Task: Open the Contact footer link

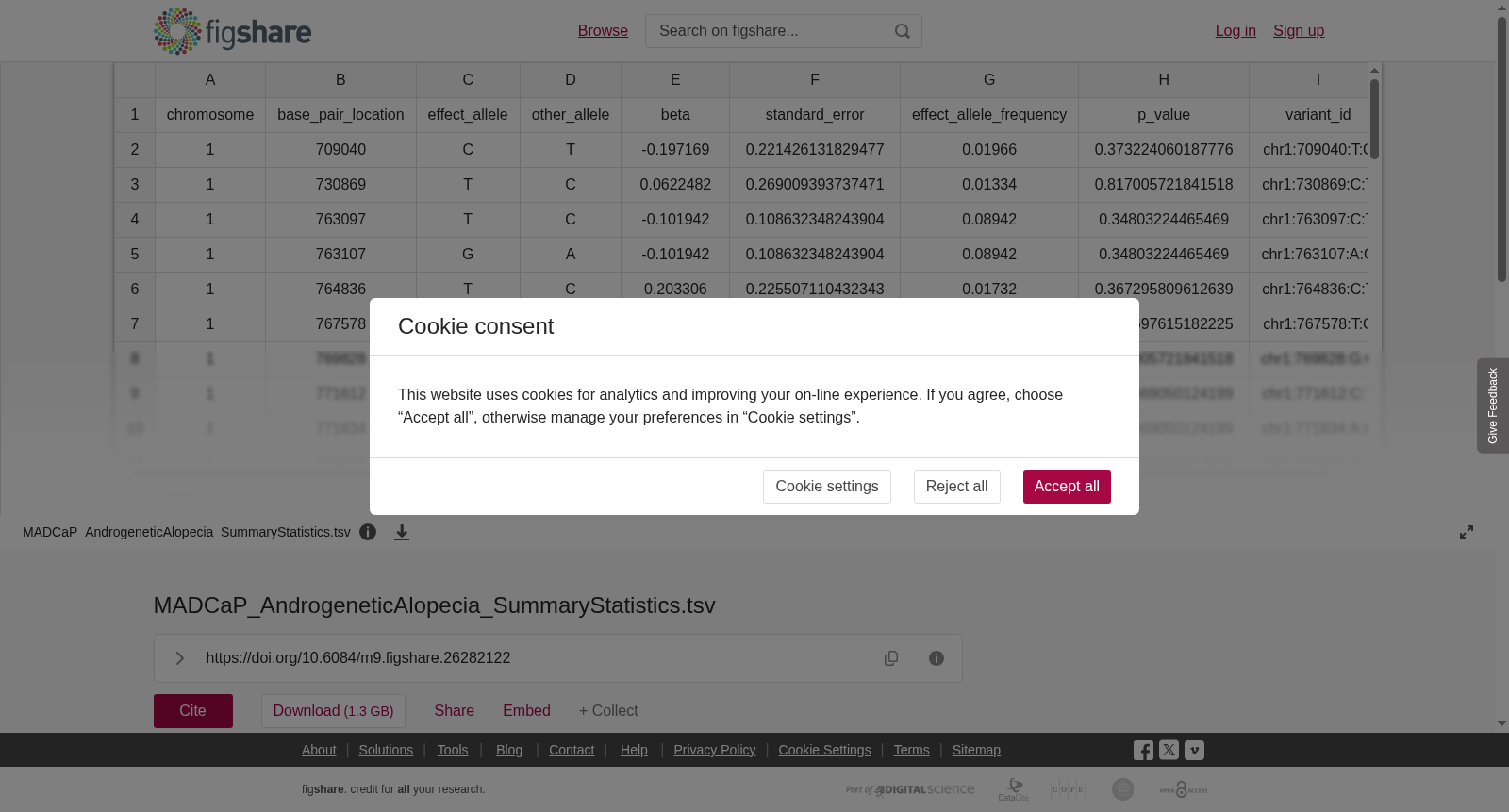Action: tap(572, 750)
